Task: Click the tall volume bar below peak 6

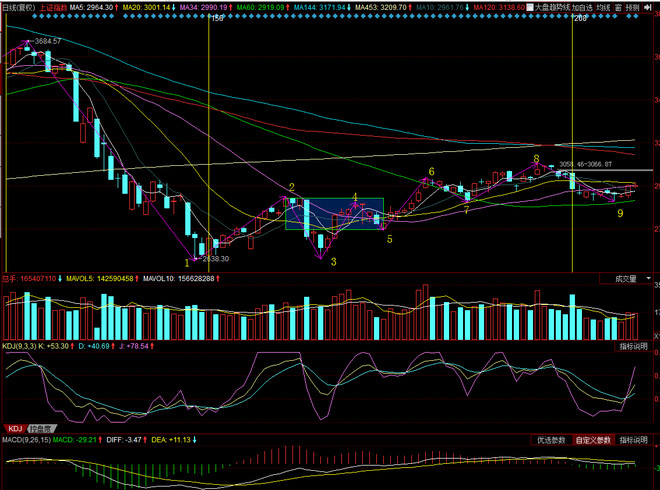Action: (x=425, y=312)
